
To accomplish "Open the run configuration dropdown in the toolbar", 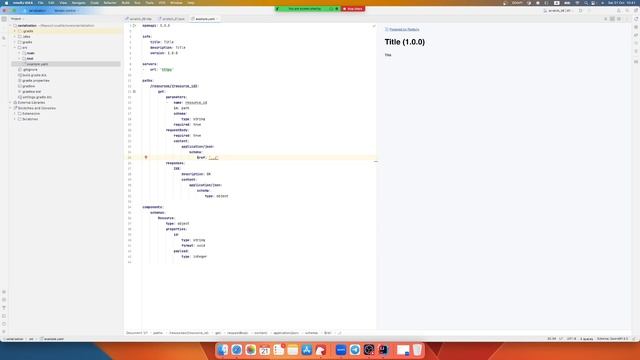I will pyautogui.click(x=558, y=11).
